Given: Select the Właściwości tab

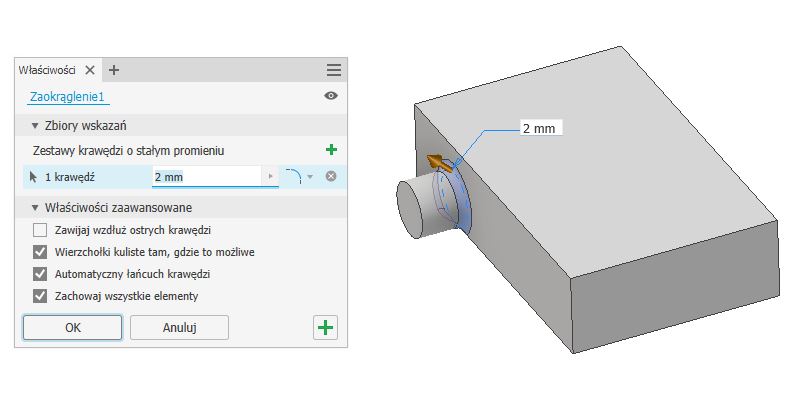Looking at the screenshot, I should coord(47,70).
